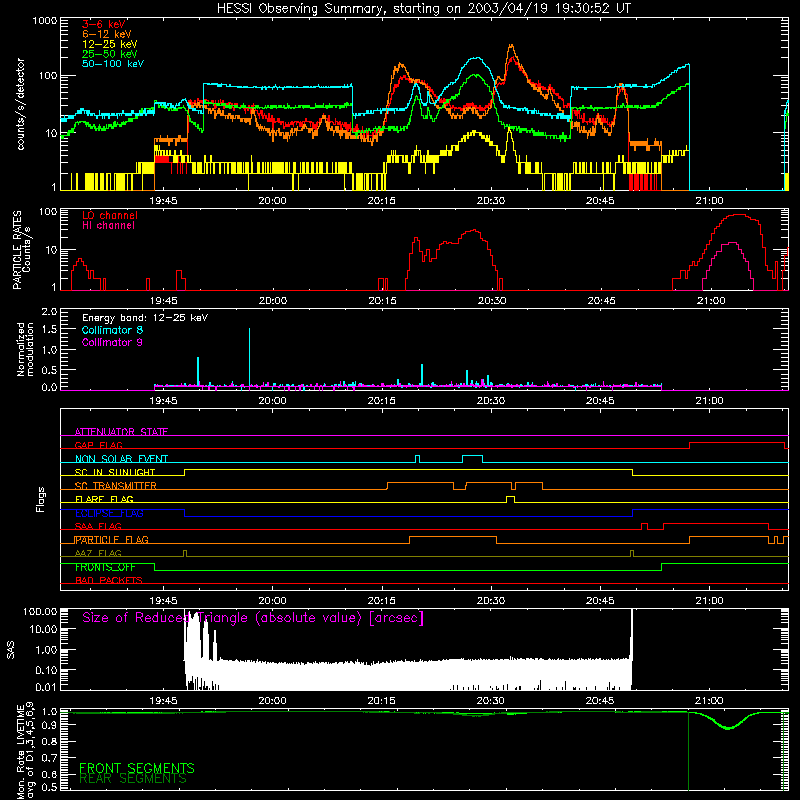Click the SAS axis label

(10, 650)
